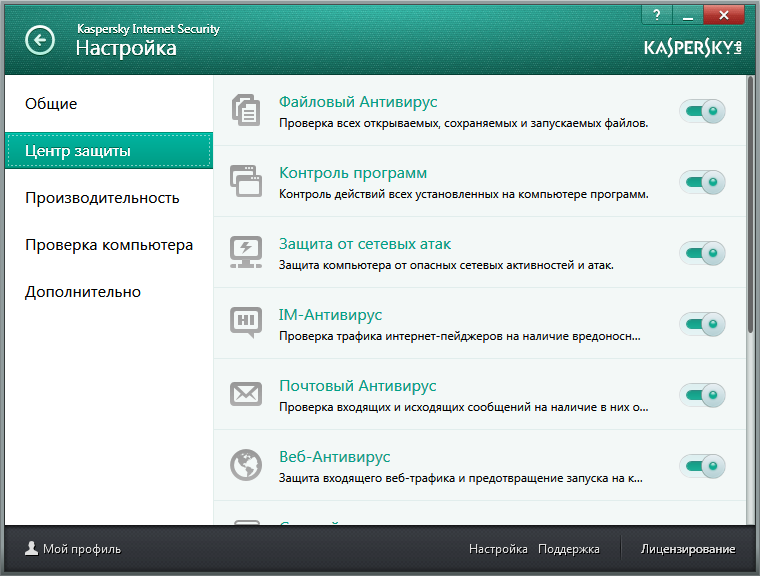
Task: Click the 'Kaspersky Internet Security' title text
Action: click(x=148, y=29)
